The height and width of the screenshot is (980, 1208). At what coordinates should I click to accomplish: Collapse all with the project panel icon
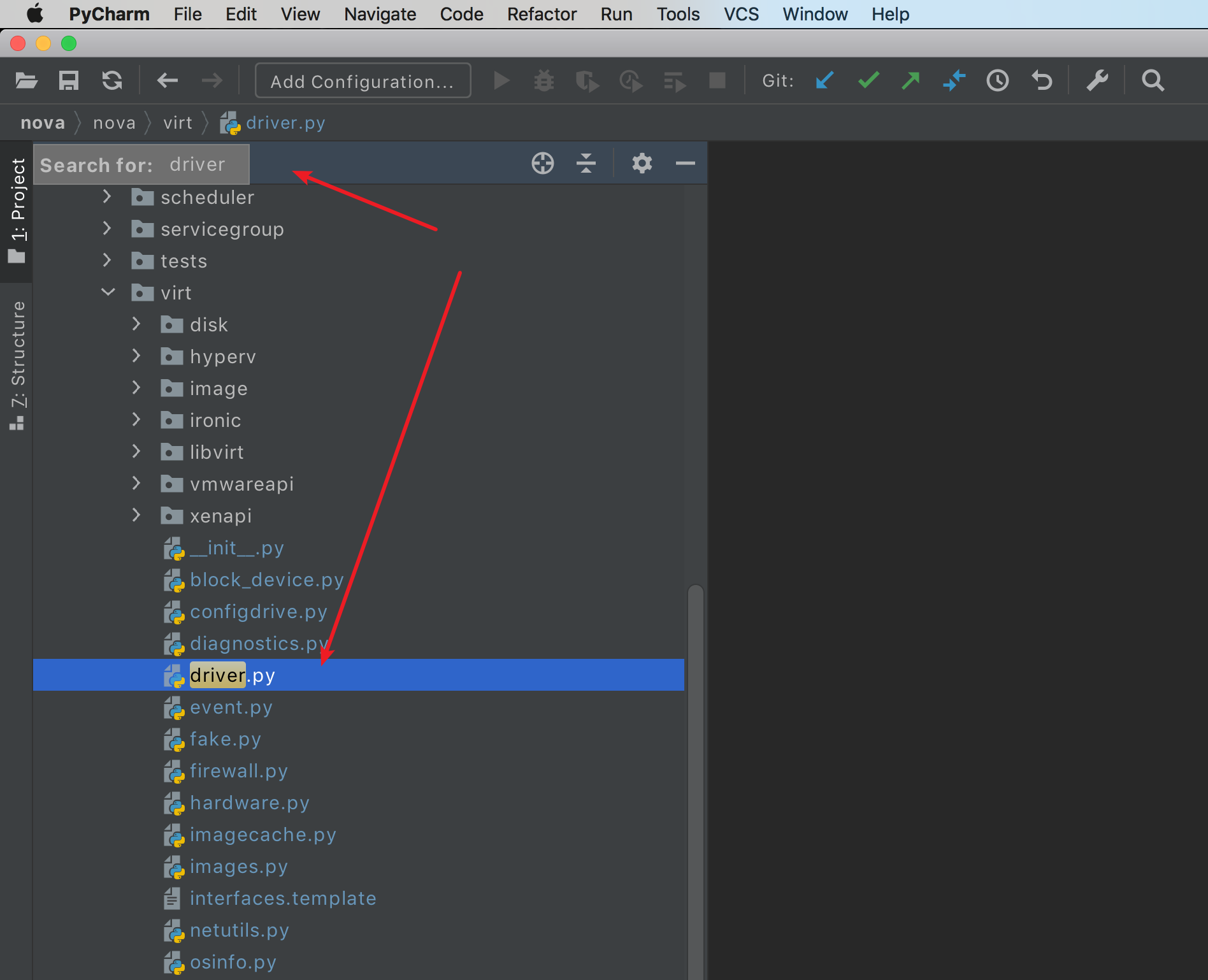pos(586,164)
